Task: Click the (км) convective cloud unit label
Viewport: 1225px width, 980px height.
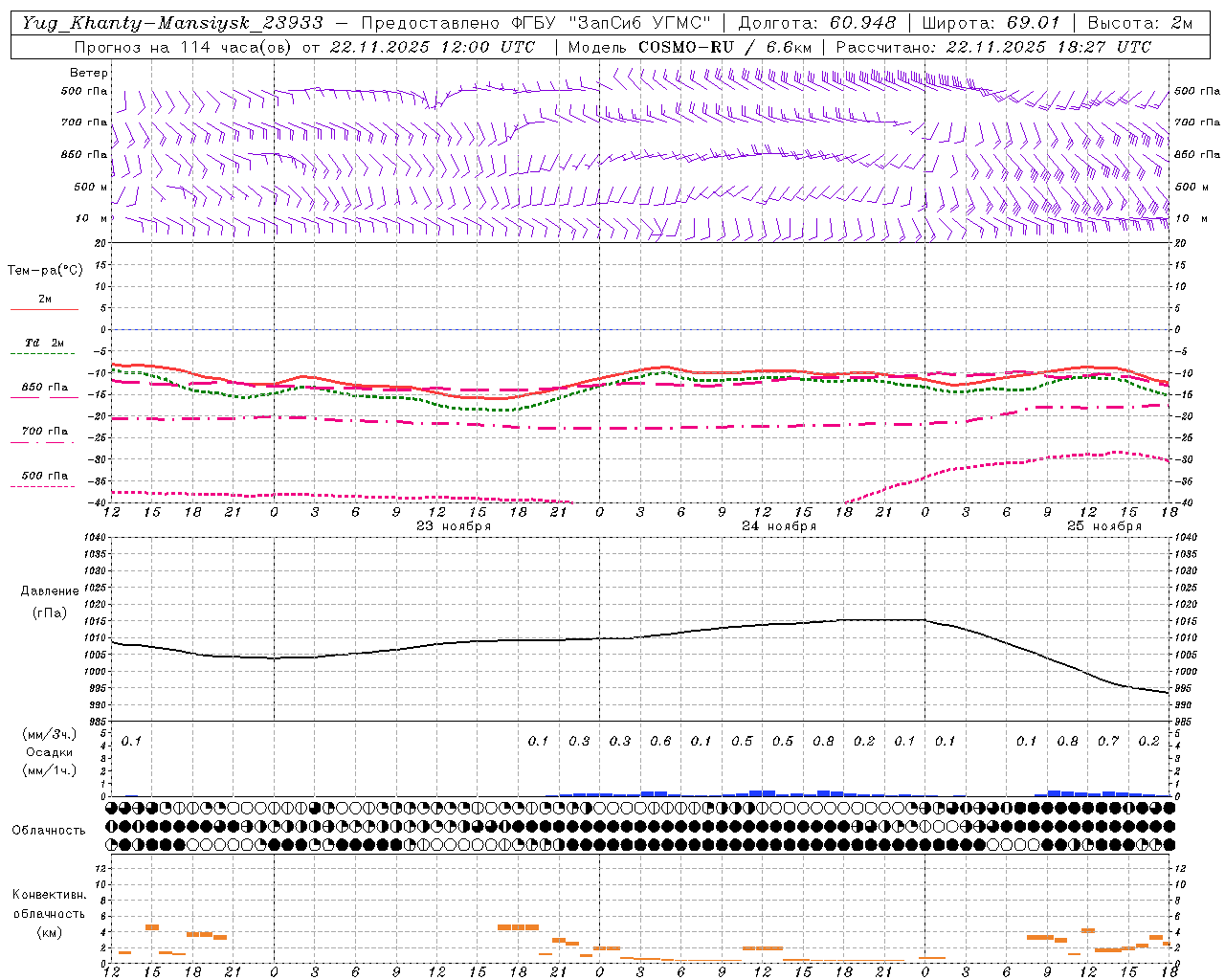Action: (49, 932)
